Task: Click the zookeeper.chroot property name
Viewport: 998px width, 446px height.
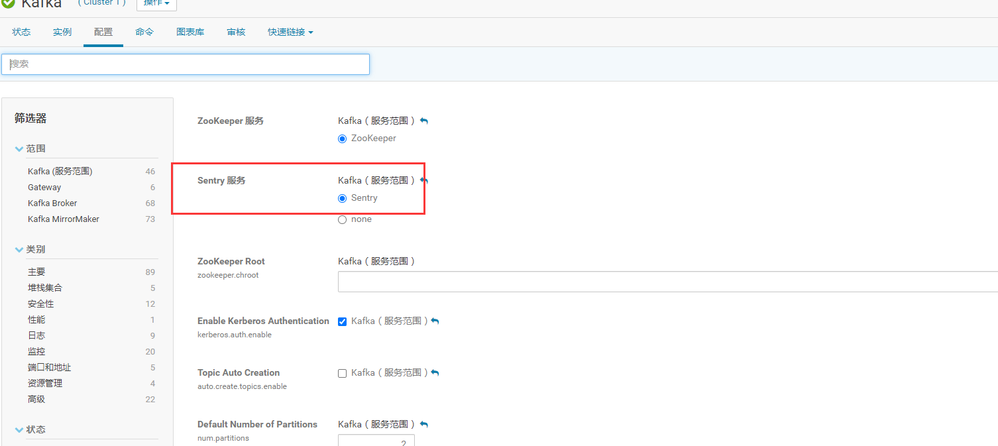Action: (228, 276)
